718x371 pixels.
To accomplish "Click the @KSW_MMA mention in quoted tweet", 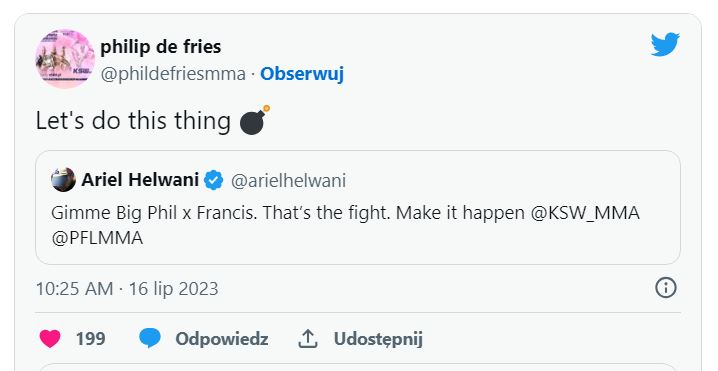I will coord(585,213).
